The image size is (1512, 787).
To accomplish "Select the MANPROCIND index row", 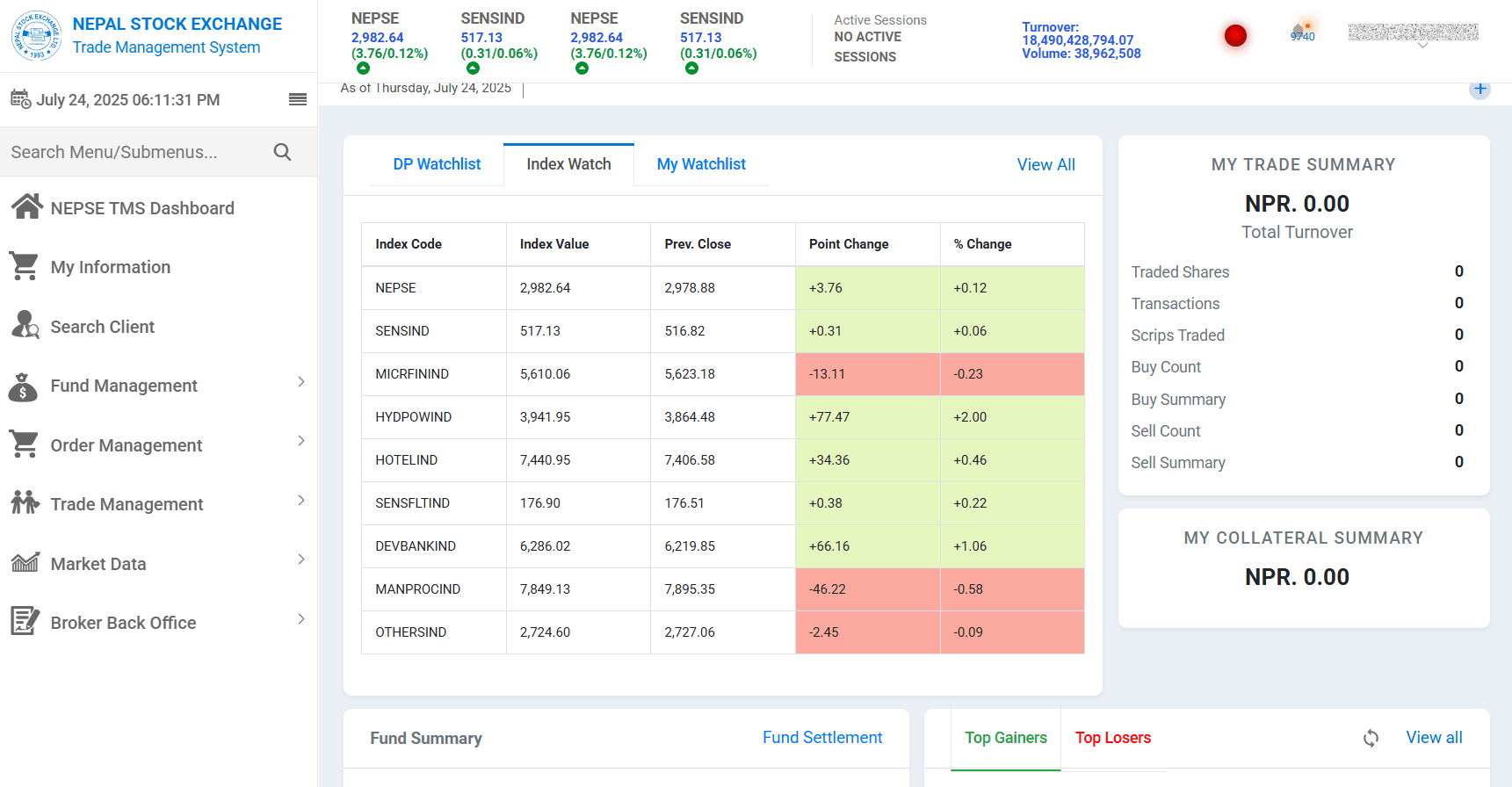I will point(722,589).
